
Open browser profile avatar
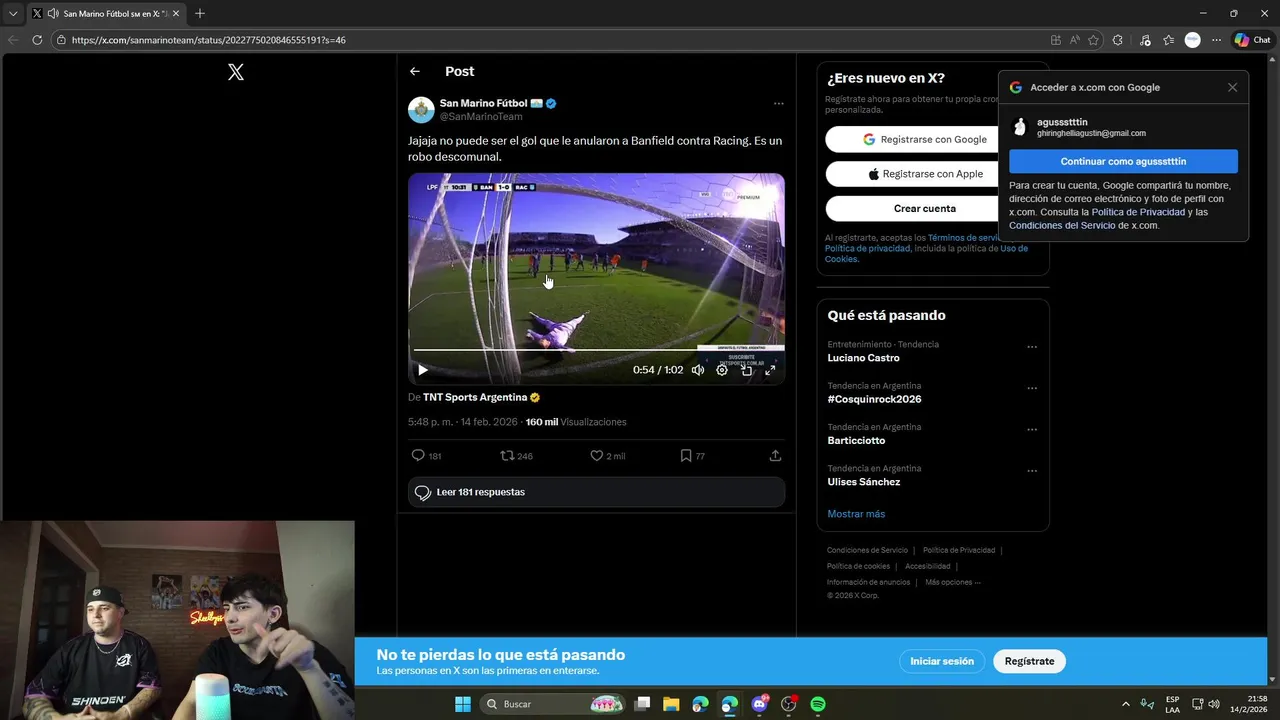point(1192,40)
